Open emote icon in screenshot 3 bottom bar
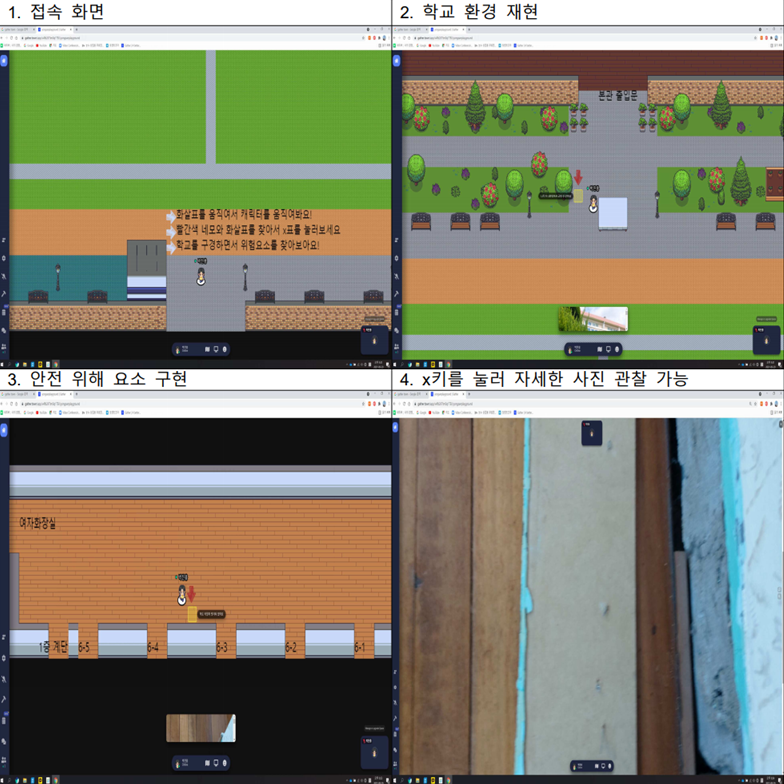The image size is (784, 784). pos(224,763)
